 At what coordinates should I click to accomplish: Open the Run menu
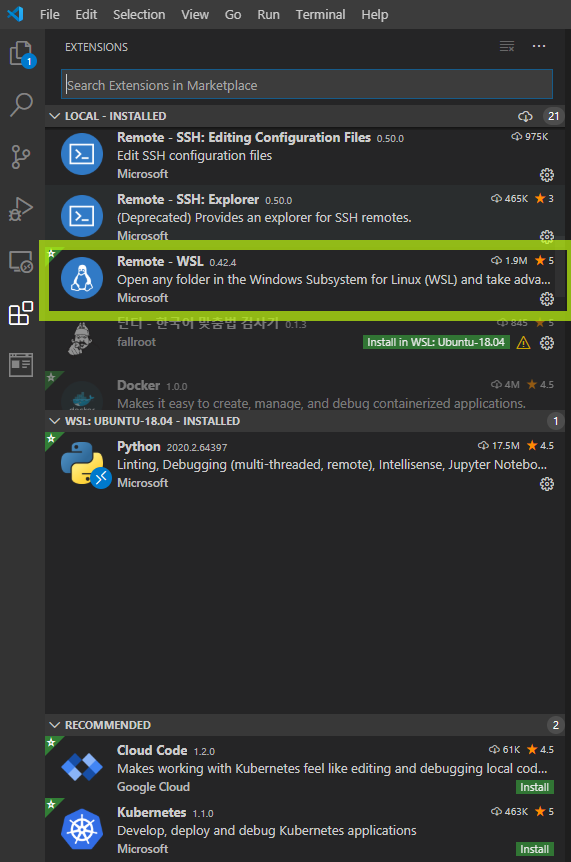268,14
